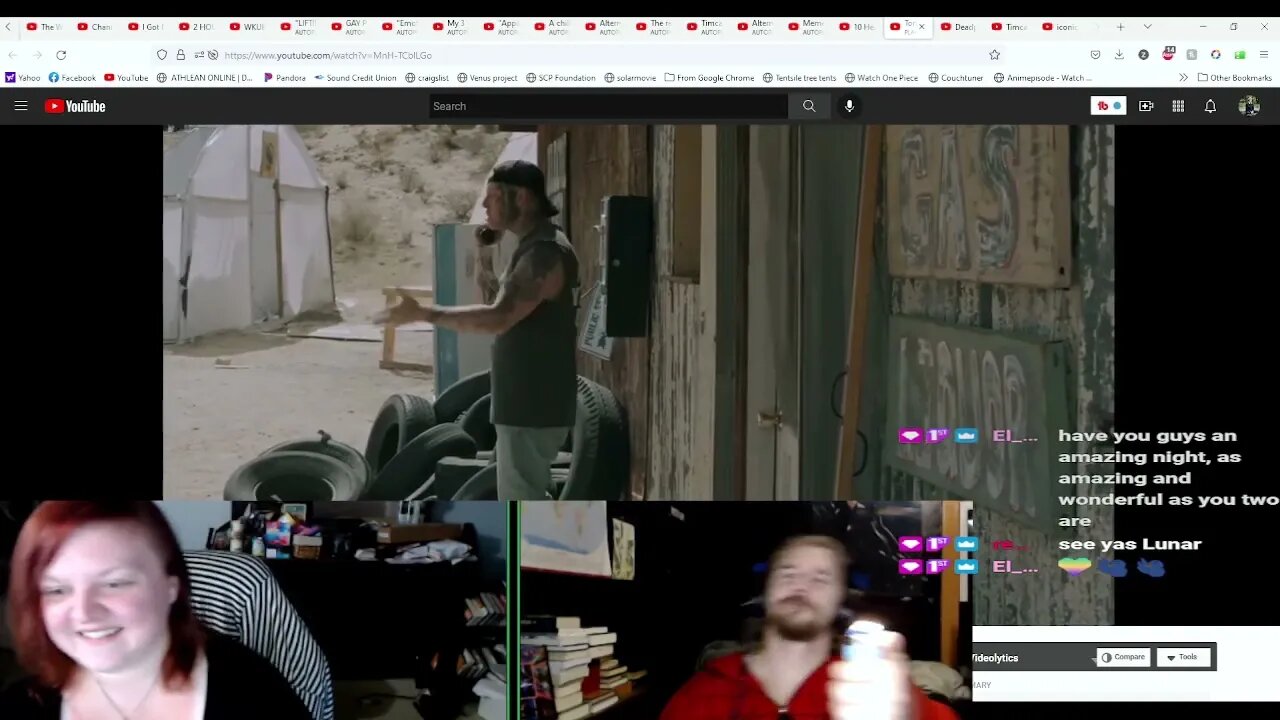The height and width of the screenshot is (720, 1280).
Task: Switch to the Dead tab
Action: (958, 27)
